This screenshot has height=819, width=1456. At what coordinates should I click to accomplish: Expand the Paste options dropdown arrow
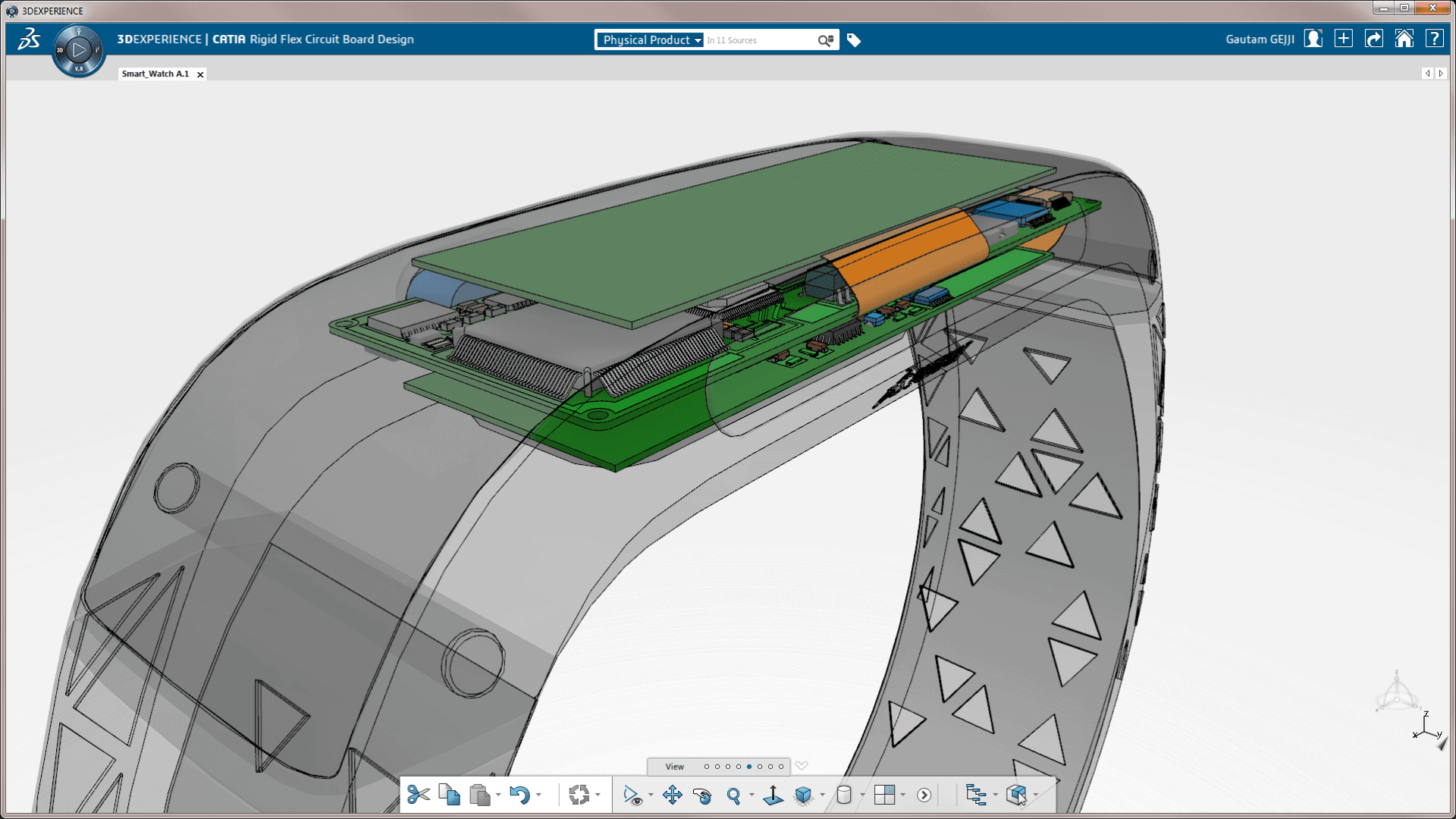(x=498, y=795)
